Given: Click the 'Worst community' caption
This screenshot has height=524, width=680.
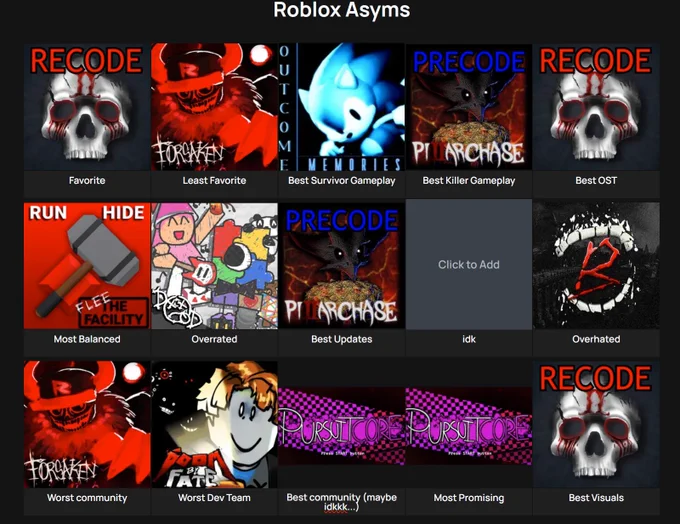Looking at the screenshot, I should click(87, 498).
